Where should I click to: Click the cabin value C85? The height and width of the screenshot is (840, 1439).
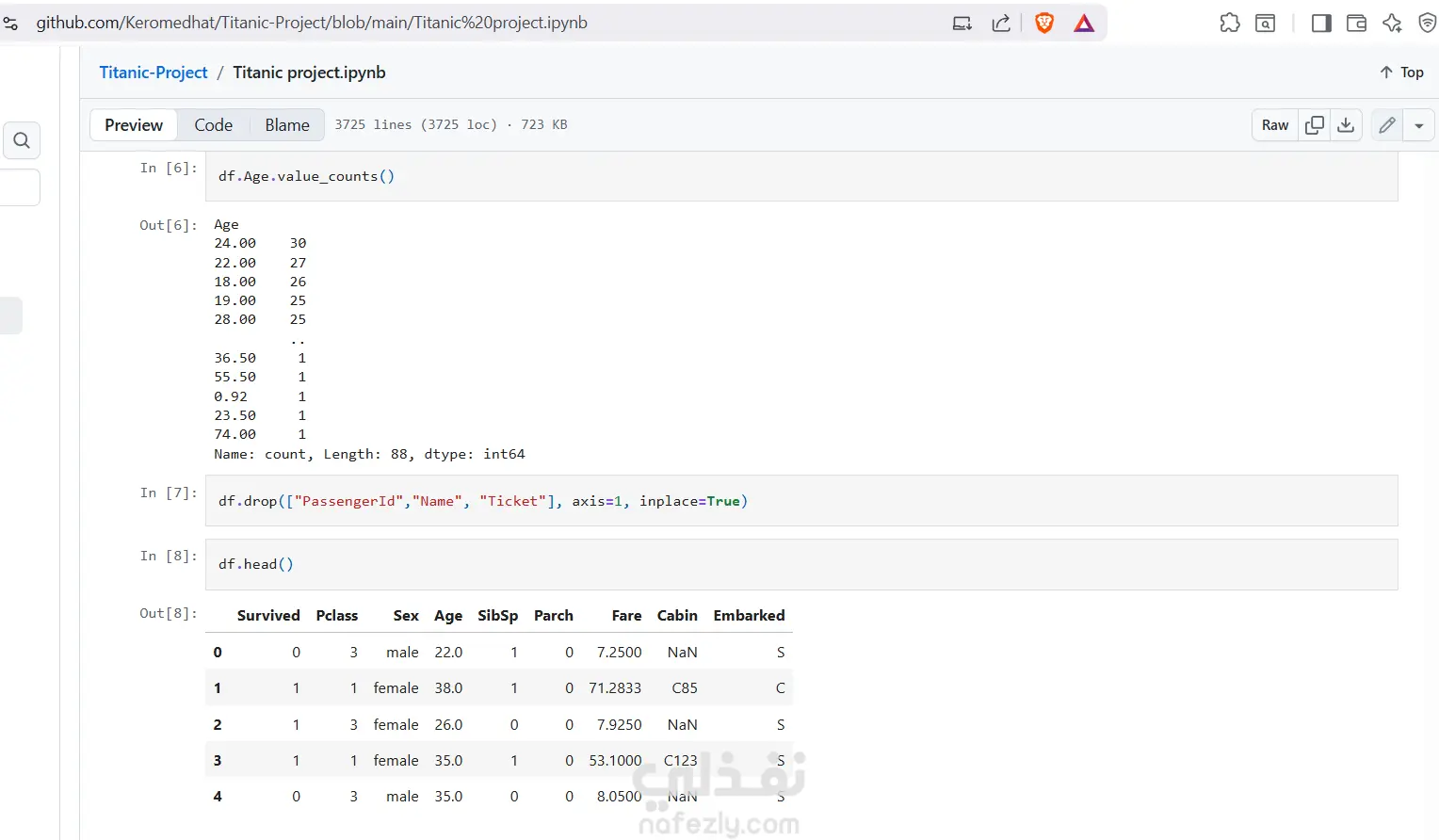point(685,688)
